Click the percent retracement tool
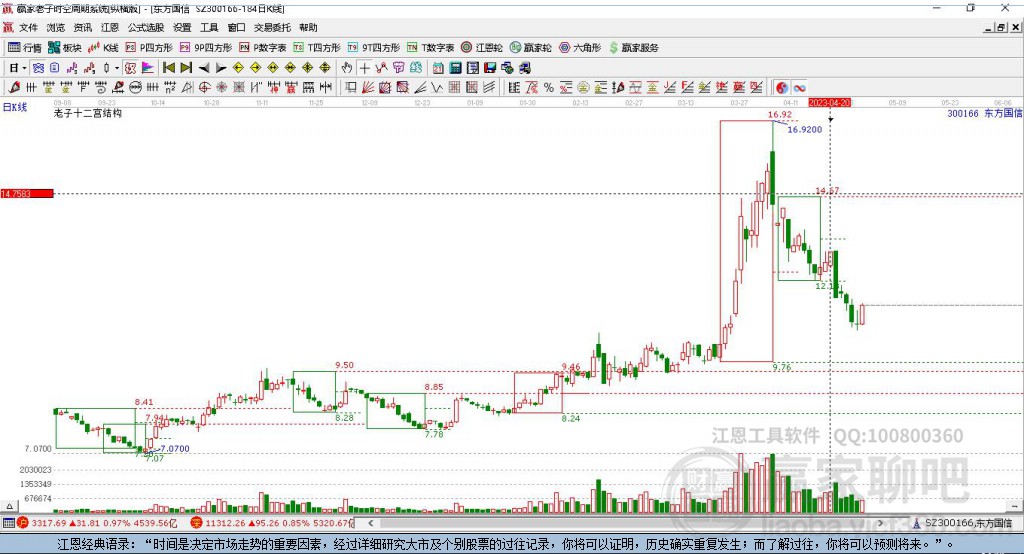 [549, 88]
